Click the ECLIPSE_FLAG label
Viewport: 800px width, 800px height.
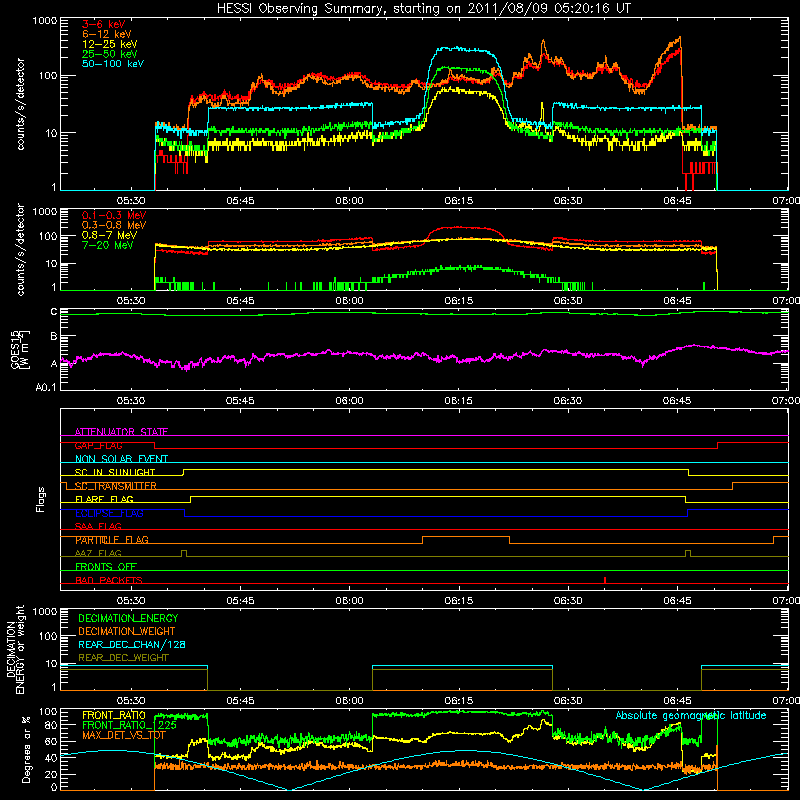[x=109, y=513]
